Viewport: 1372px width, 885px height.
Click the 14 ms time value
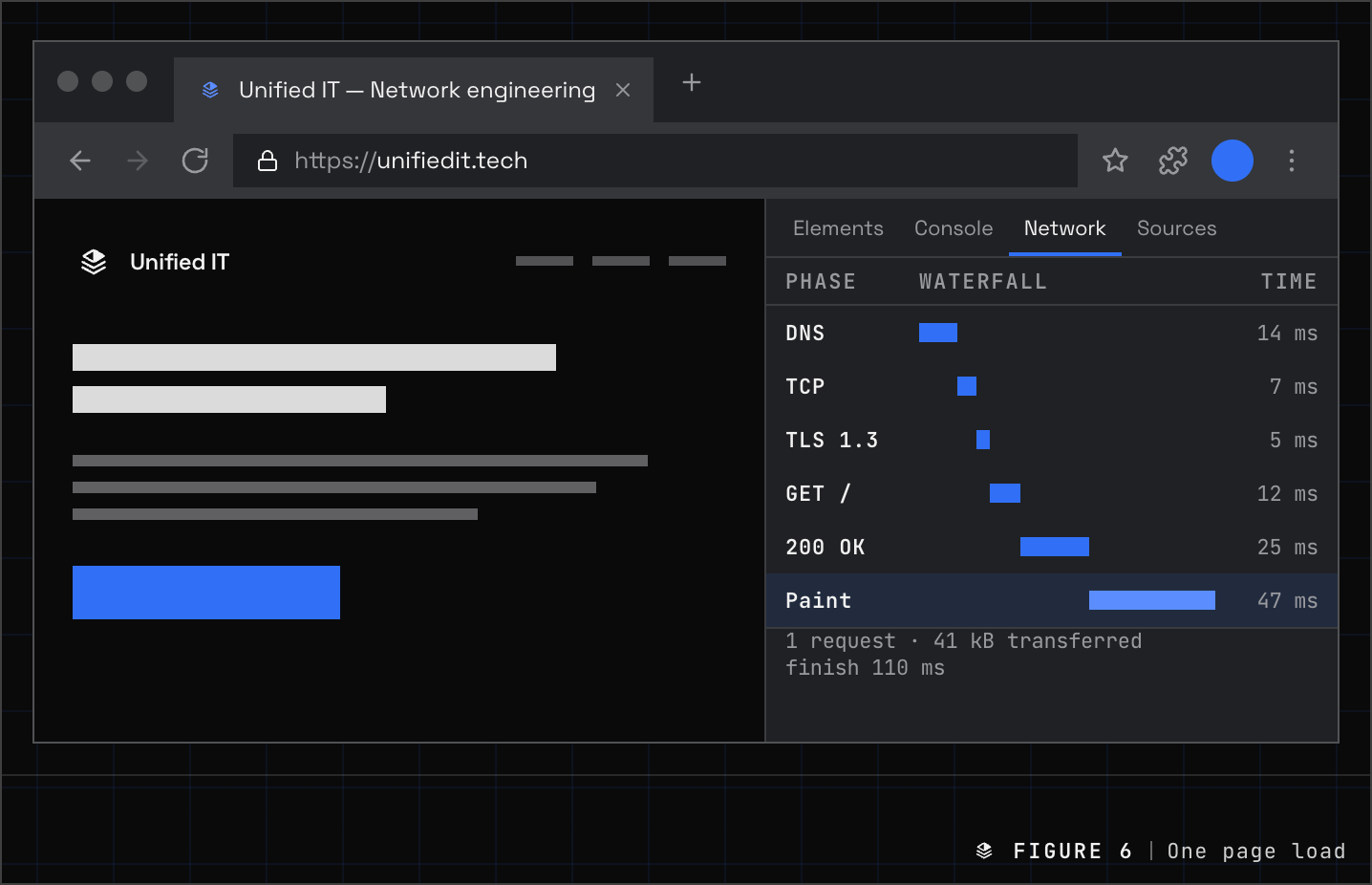tap(1287, 333)
